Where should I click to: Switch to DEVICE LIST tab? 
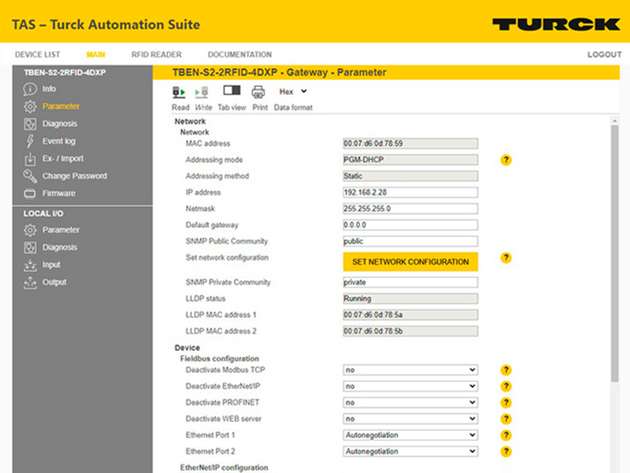click(x=37, y=54)
